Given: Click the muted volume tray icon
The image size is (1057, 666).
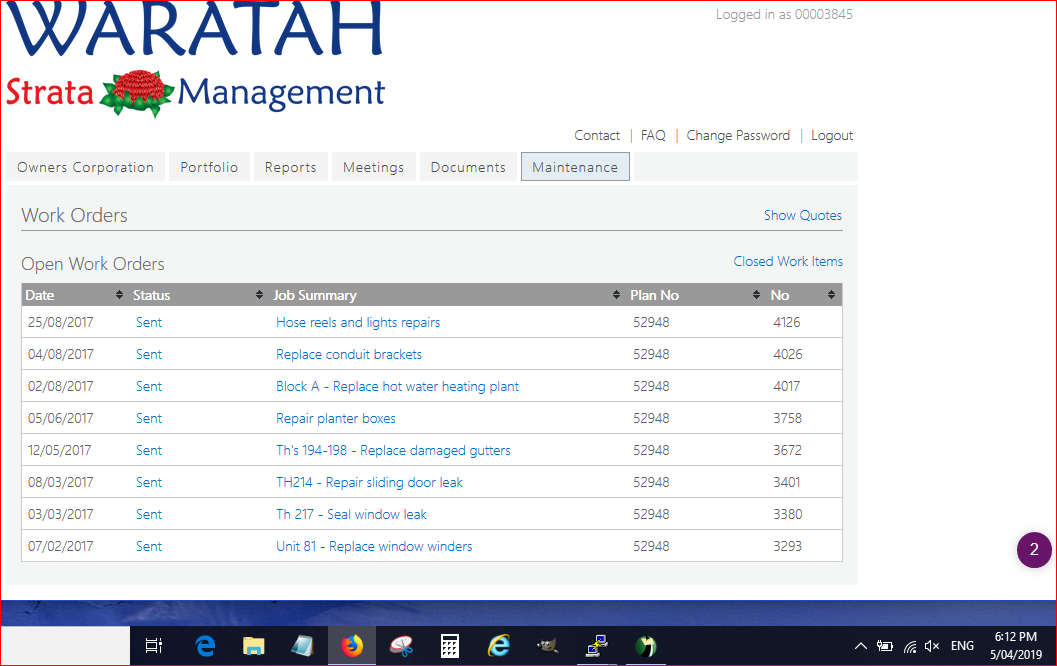Looking at the screenshot, I should [x=932, y=646].
